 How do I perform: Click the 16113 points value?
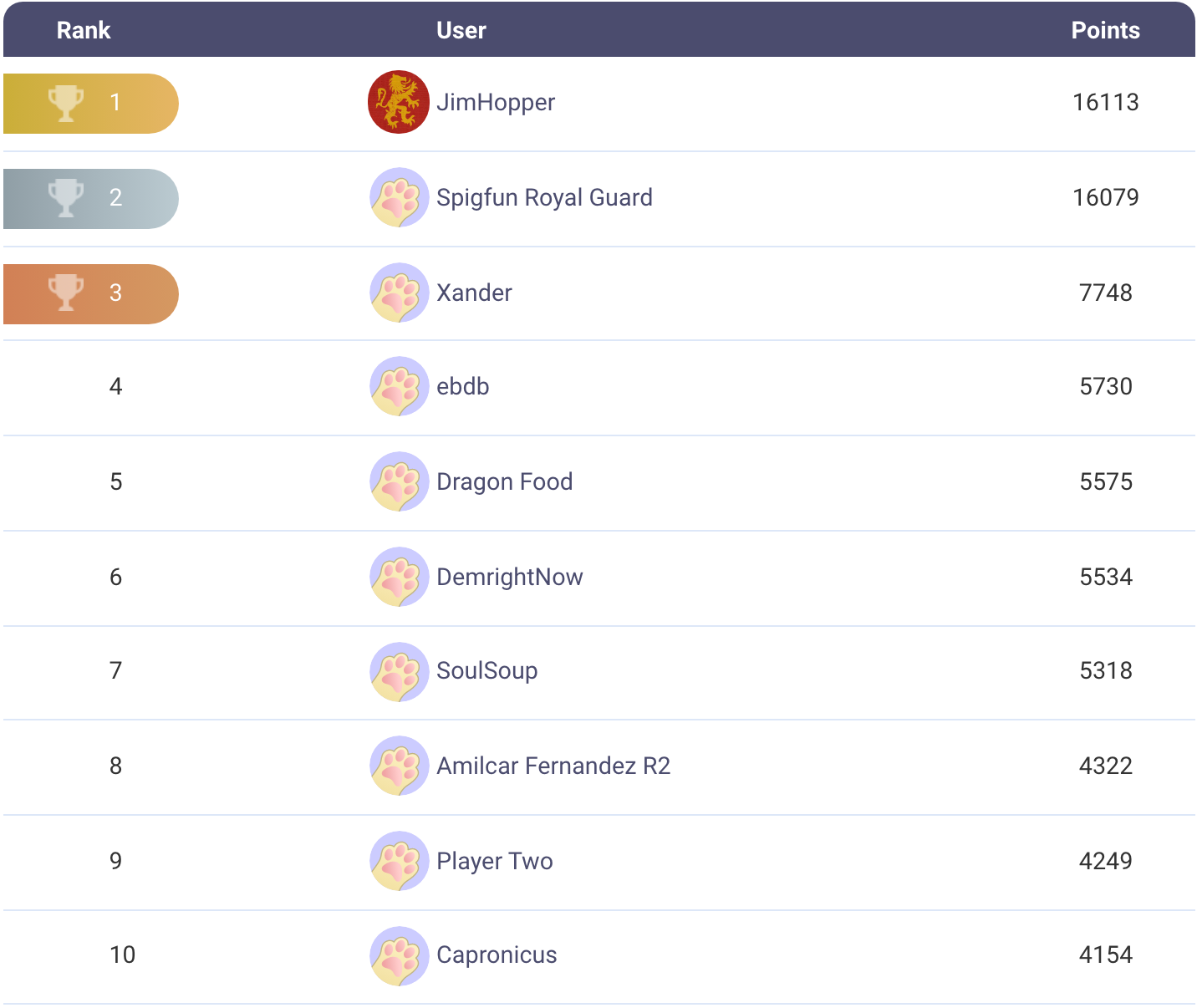[1105, 102]
